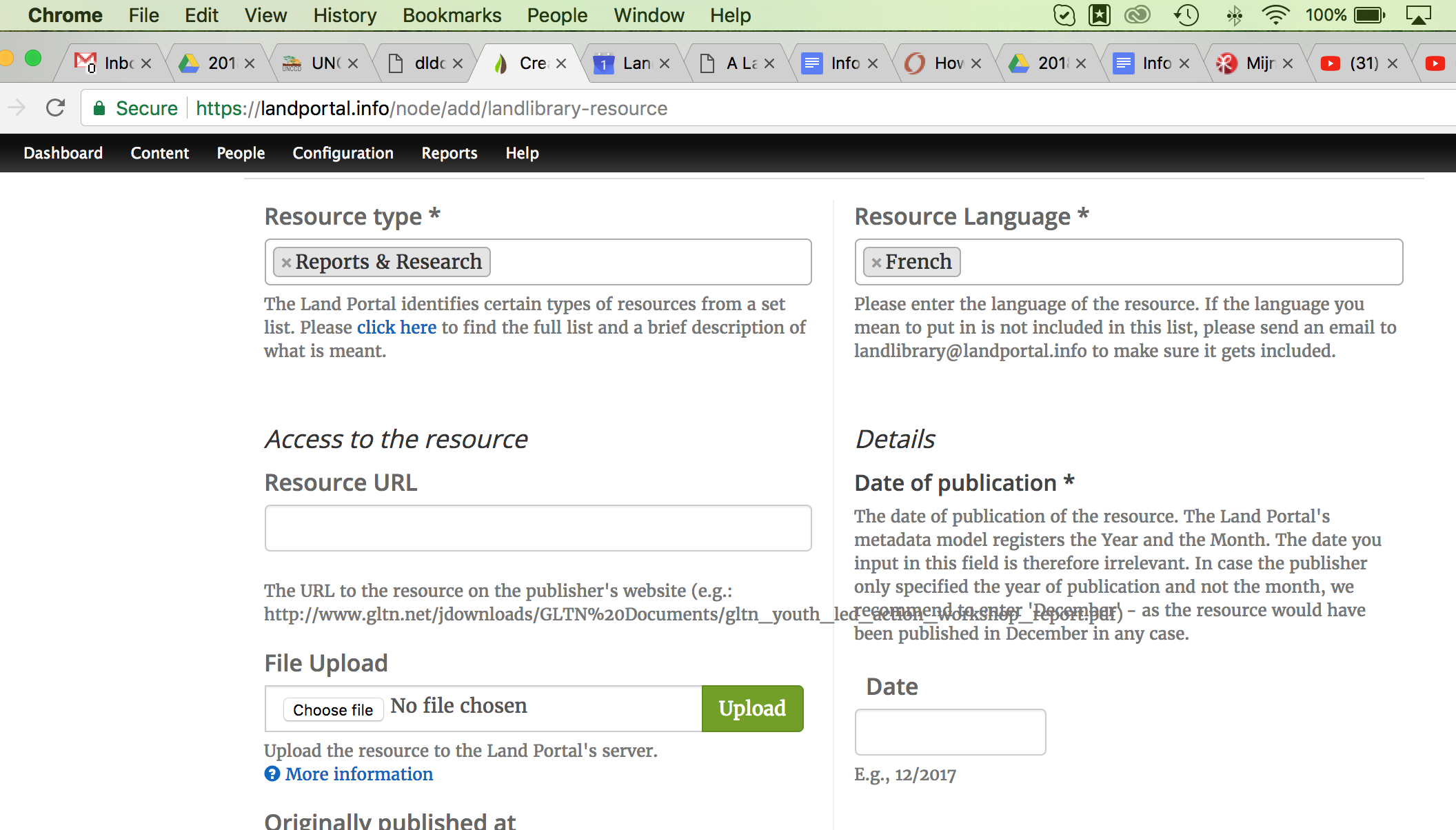Image resolution: width=1456 pixels, height=830 pixels.
Task: Click the Choose file button
Action: (333, 710)
